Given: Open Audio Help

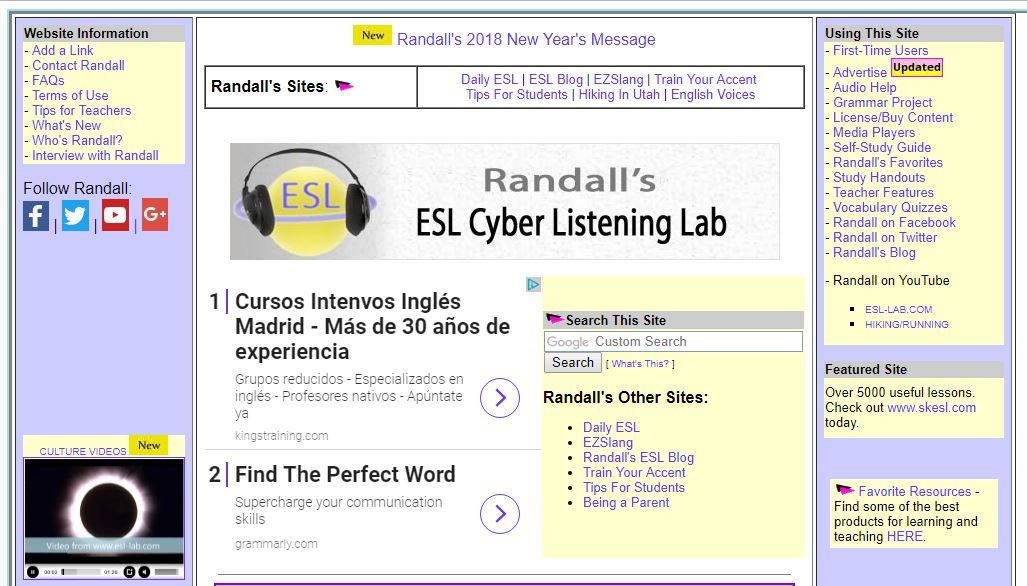Looking at the screenshot, I should (x=865, y=87).
